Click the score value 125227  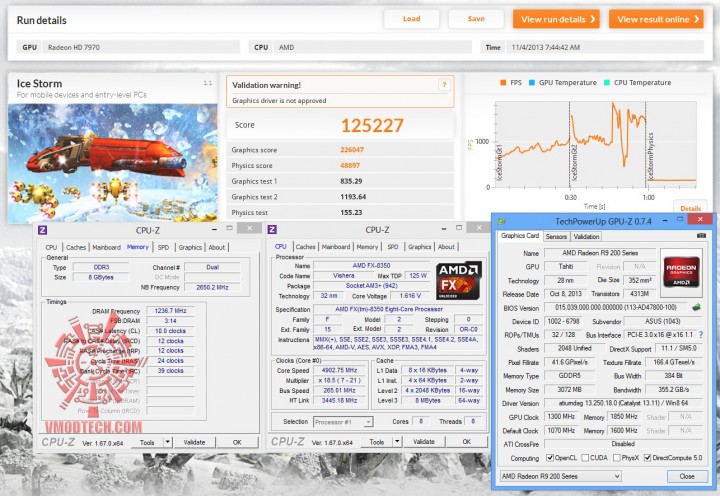point(372,125)
